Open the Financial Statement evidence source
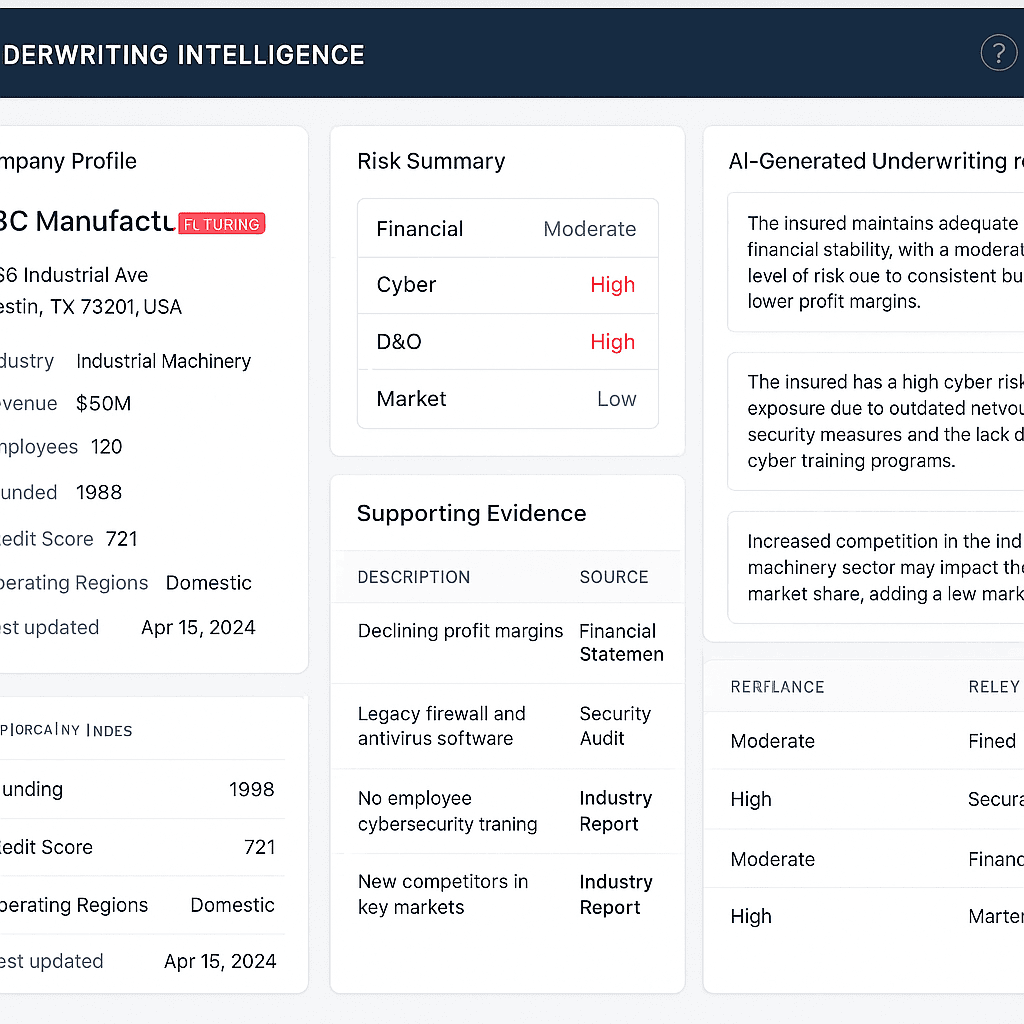Viewport: 1024px width, 1024px height. (x=621, y=643)
